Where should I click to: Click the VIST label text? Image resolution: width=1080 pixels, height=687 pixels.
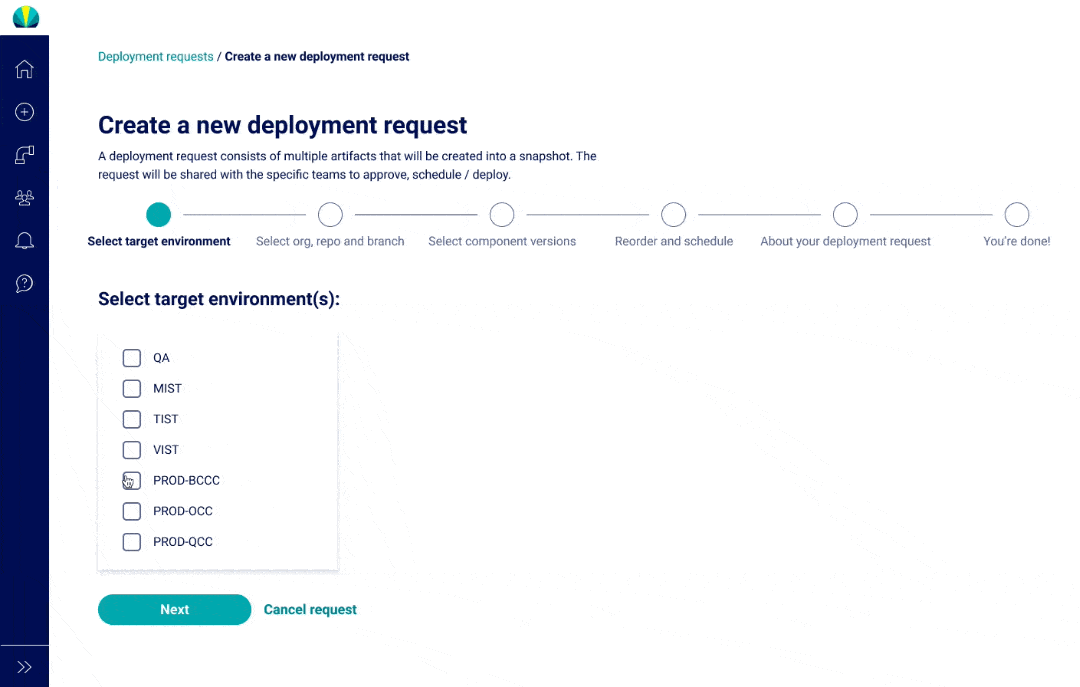click(x=165, y=450)
